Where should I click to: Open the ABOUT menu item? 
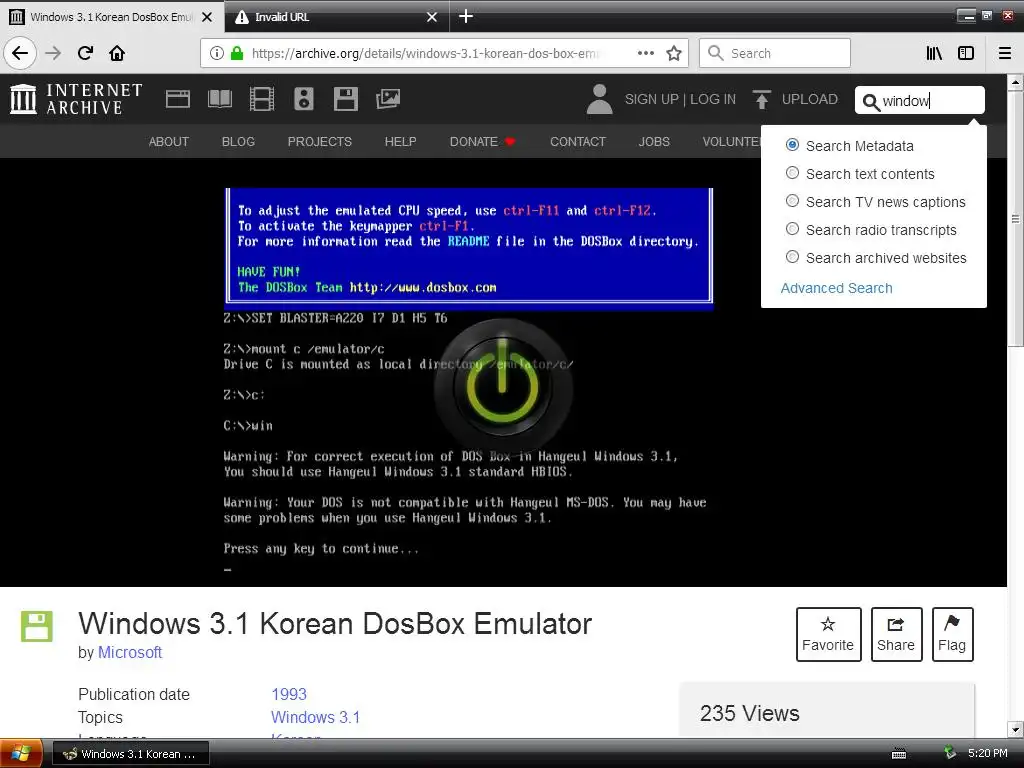tap(168, 141)
